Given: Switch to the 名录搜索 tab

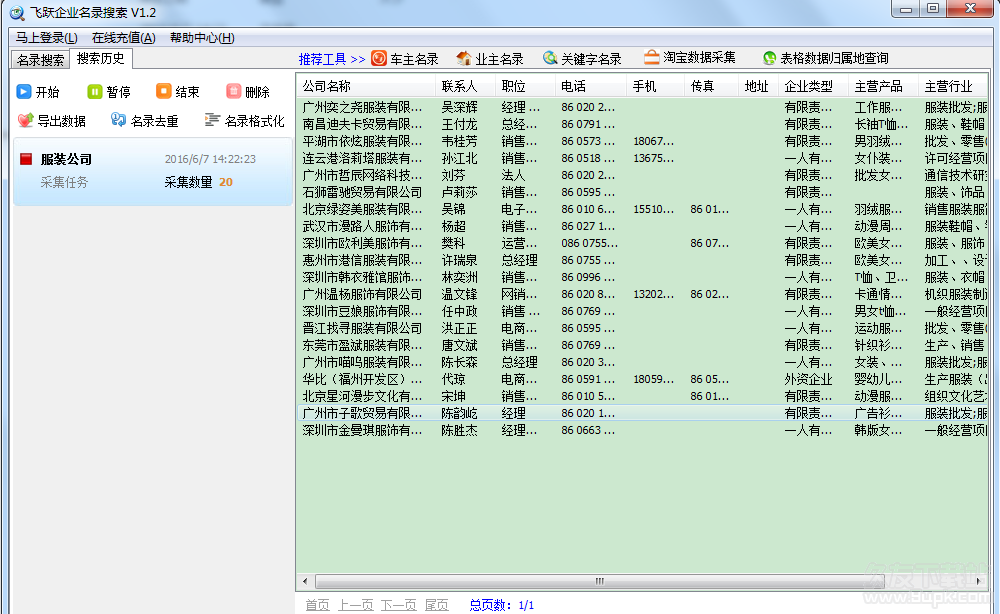Looking at the screenshot, I should pyautogui.click(x=40, y=60).
